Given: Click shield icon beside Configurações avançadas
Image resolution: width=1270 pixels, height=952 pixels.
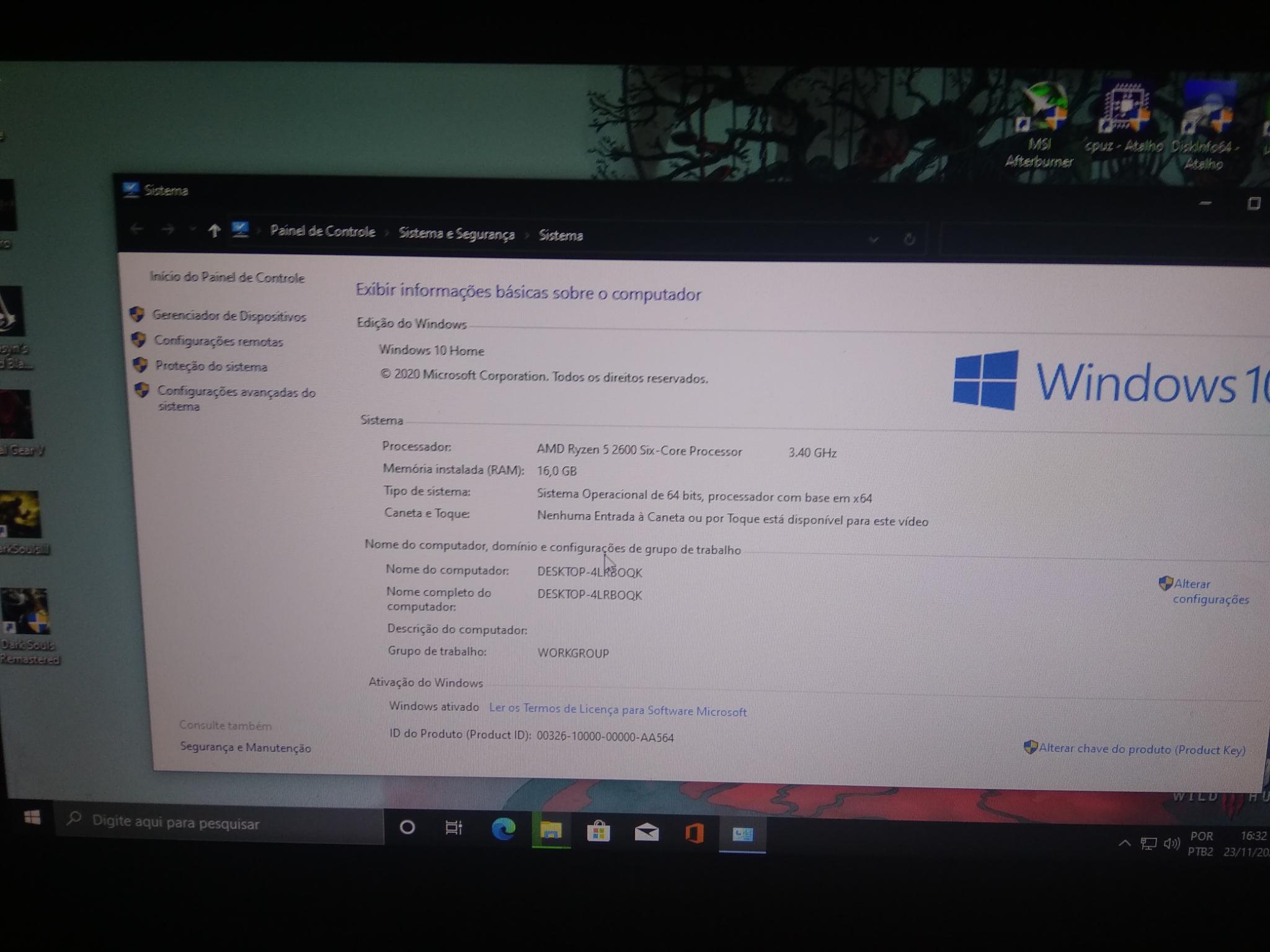Looking at the screenshot, I should [141, 390].
